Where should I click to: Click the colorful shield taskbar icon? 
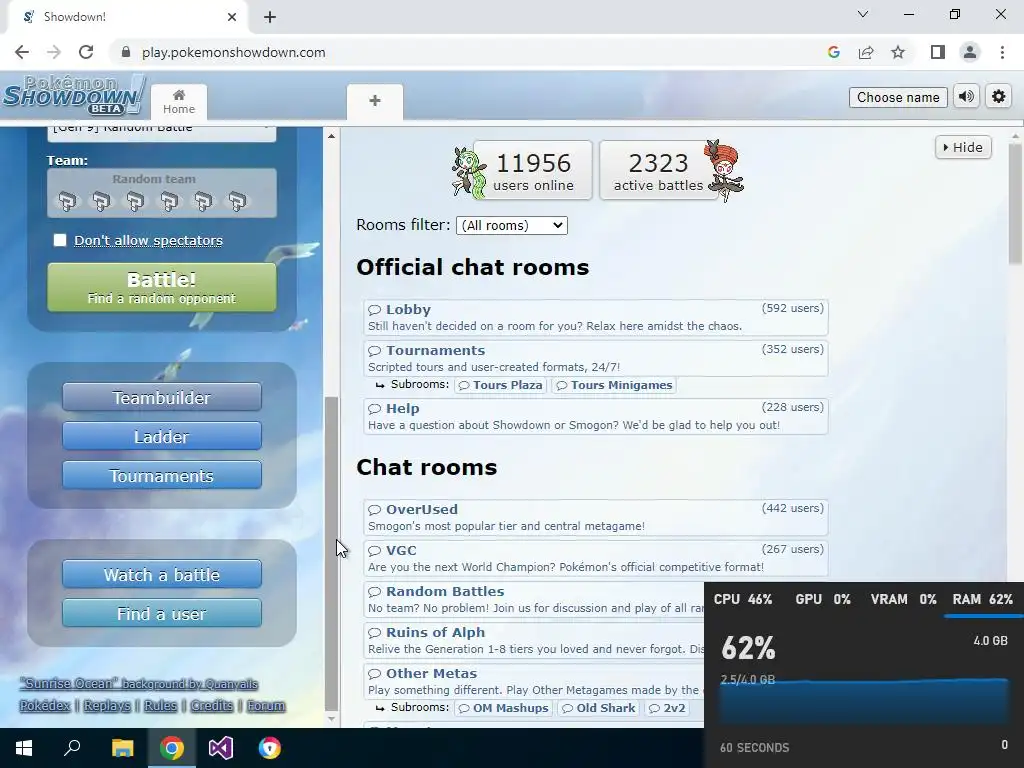click(270, 748)
